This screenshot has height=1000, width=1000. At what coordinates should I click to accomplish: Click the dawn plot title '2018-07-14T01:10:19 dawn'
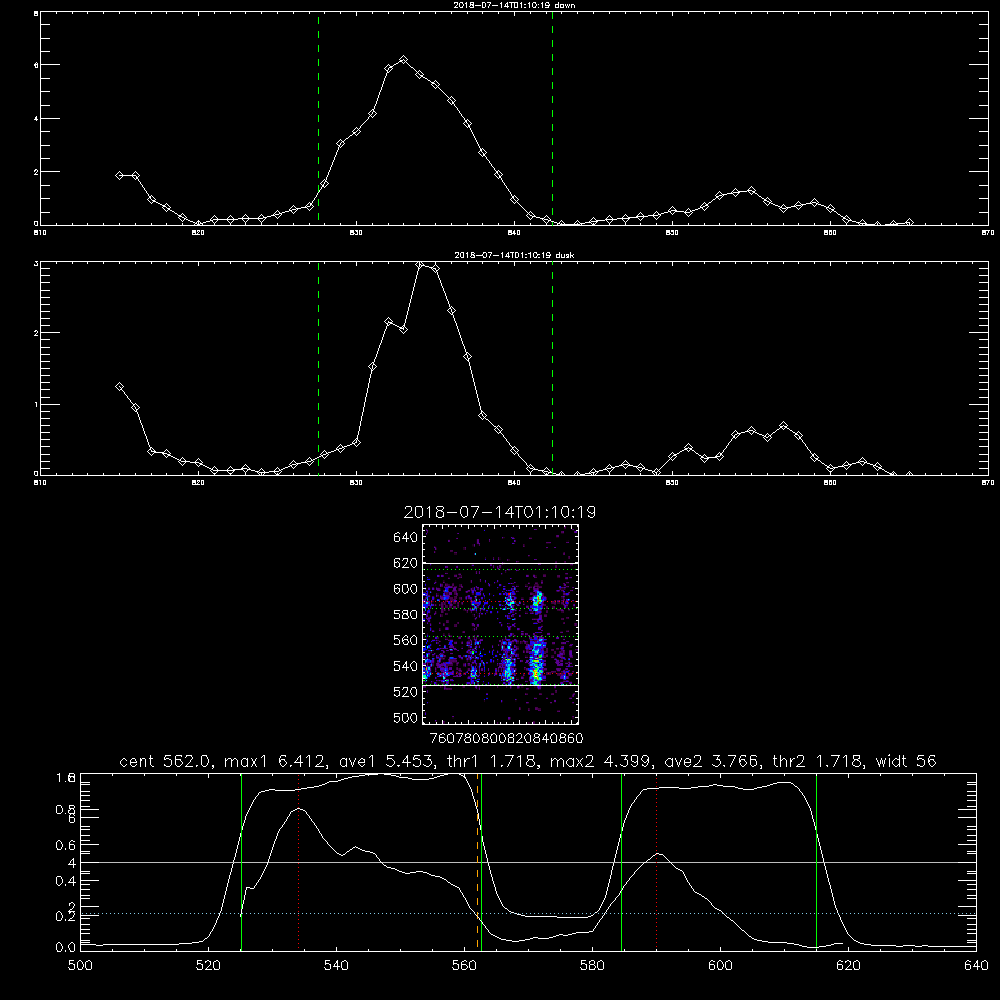point(514,4)
